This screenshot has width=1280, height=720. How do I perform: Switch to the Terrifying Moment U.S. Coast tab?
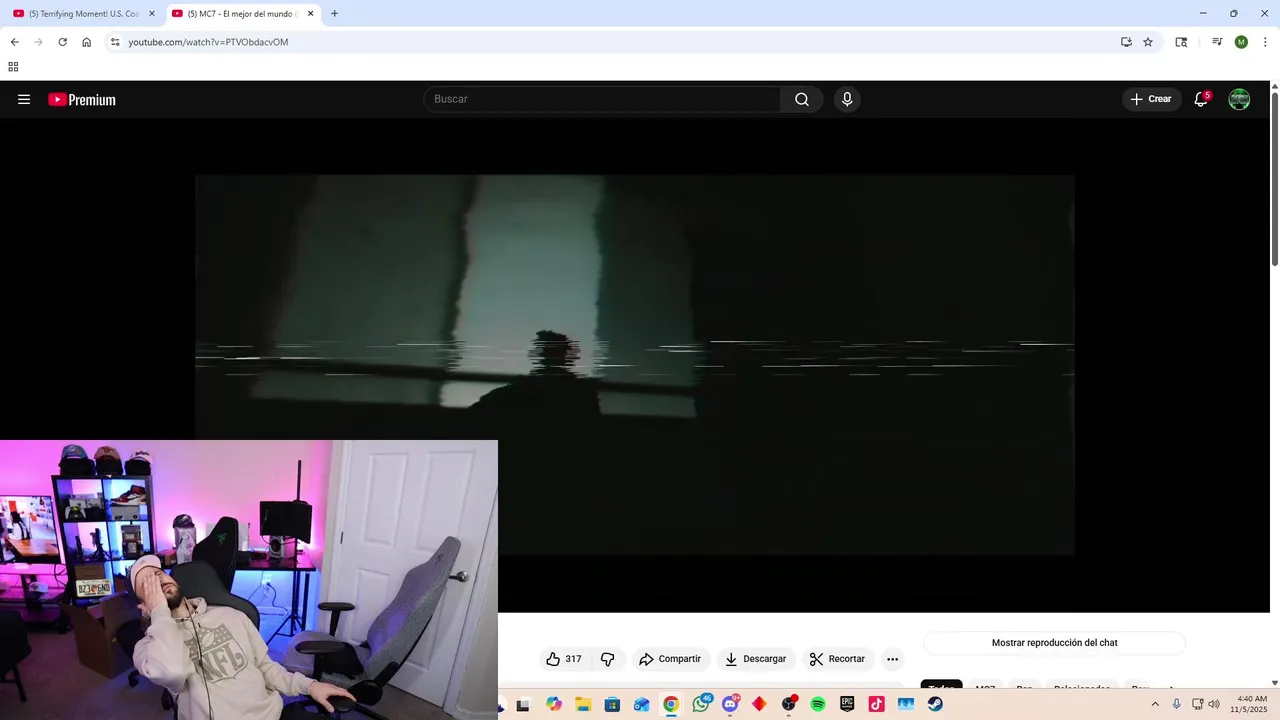point(83,14)
